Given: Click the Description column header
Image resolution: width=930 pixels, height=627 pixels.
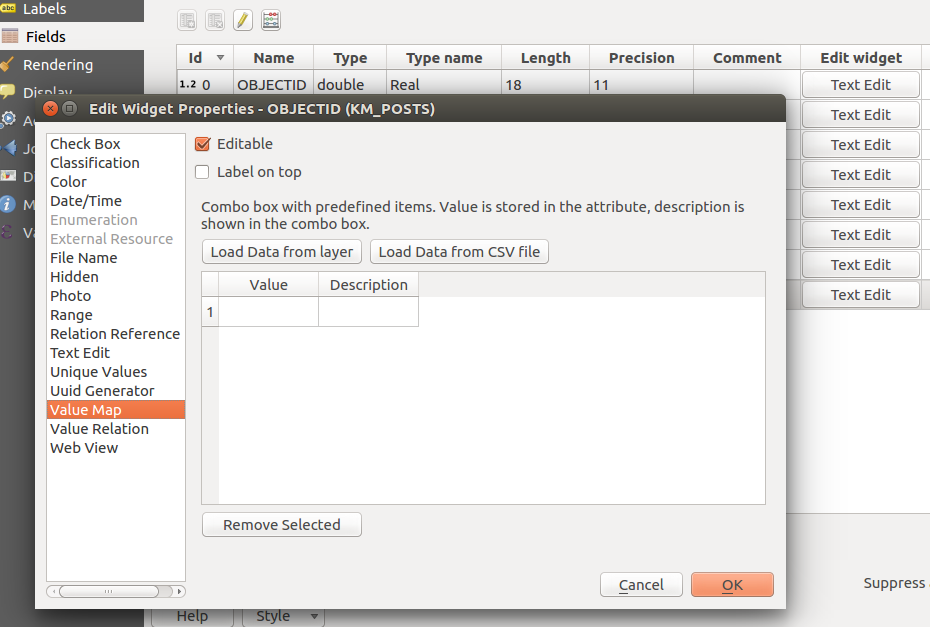Looking at the screenshot, I should 368,285.
